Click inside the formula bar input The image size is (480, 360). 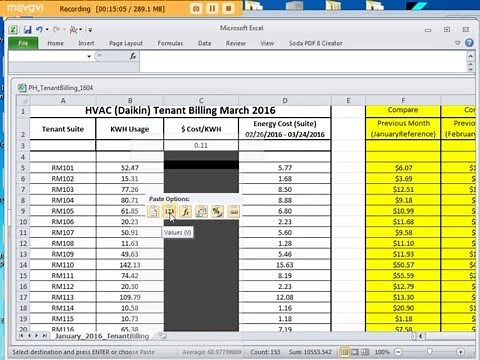(x=303, y=61)
